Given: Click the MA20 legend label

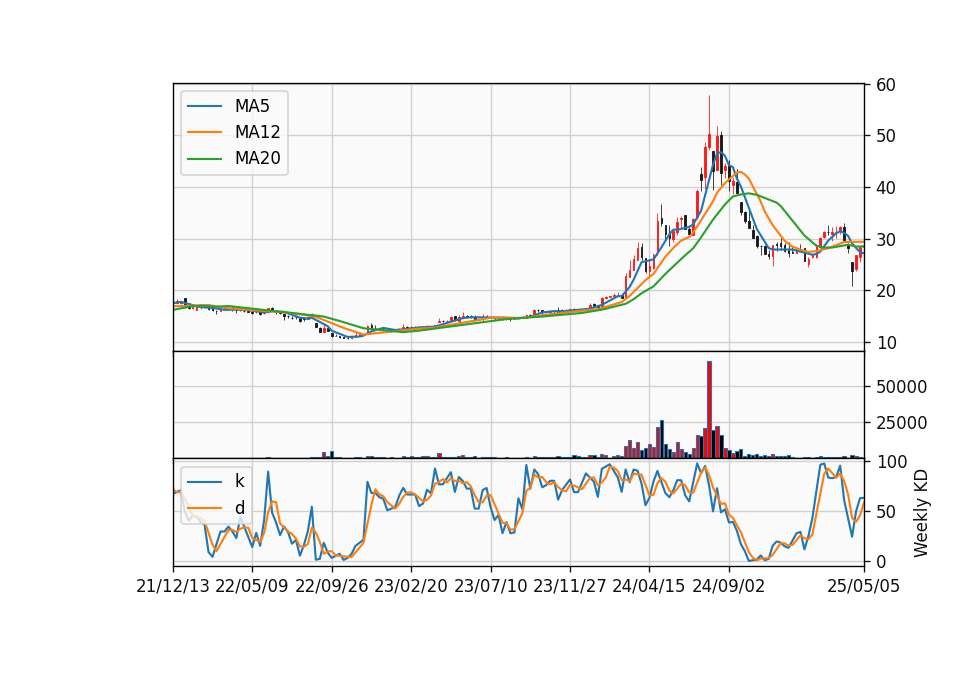Looking at the screenshot, I should pos(257,158).
